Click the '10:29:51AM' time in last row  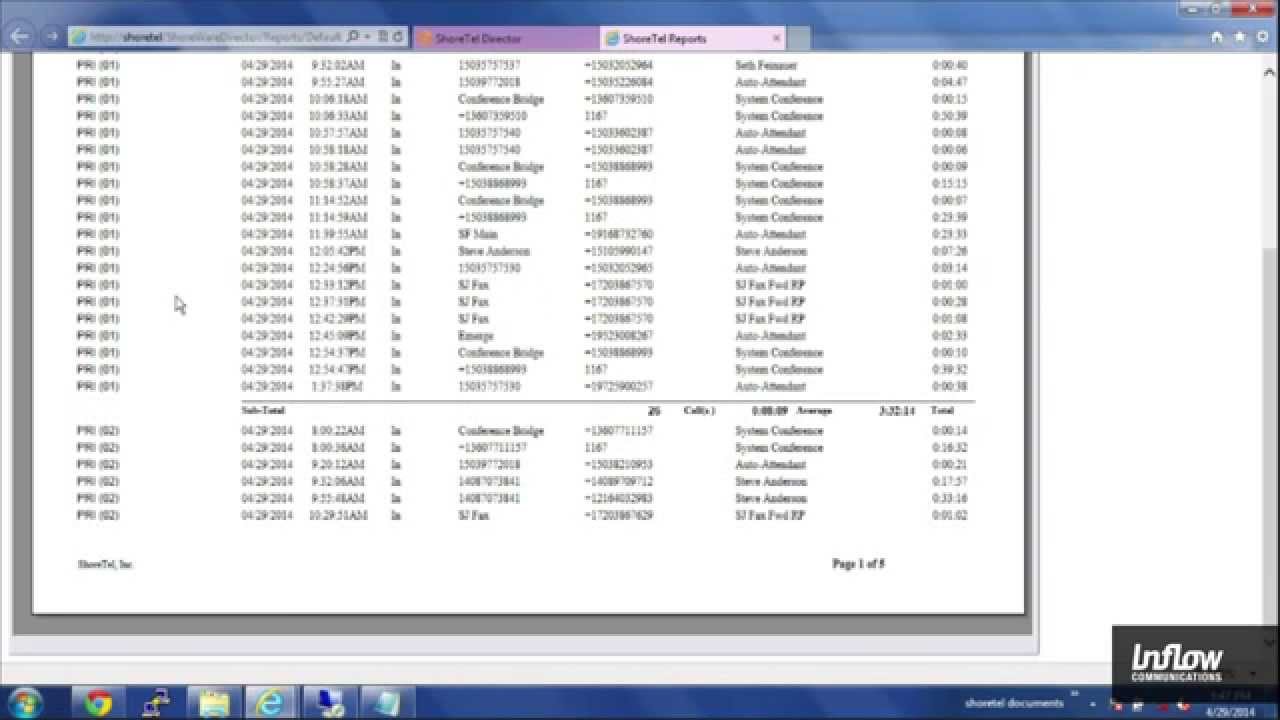338,515
